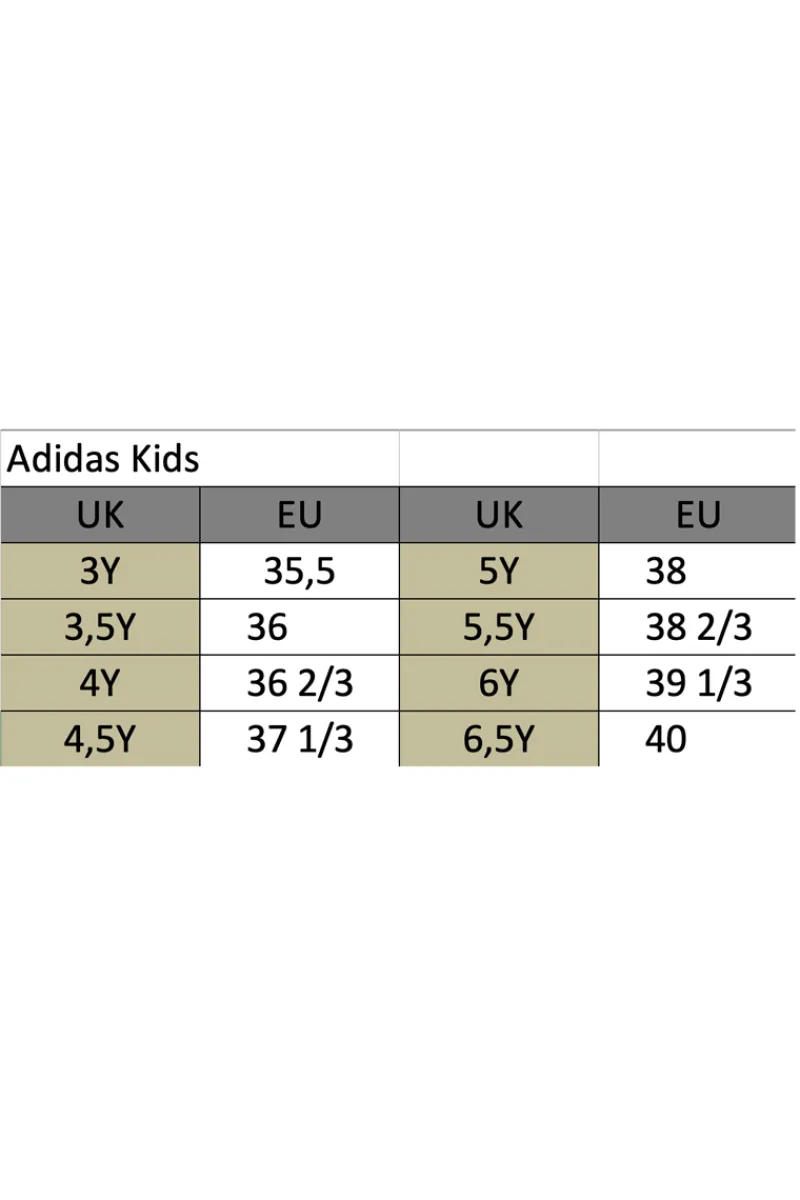Select the 6Y size cell

click(499, 683)
